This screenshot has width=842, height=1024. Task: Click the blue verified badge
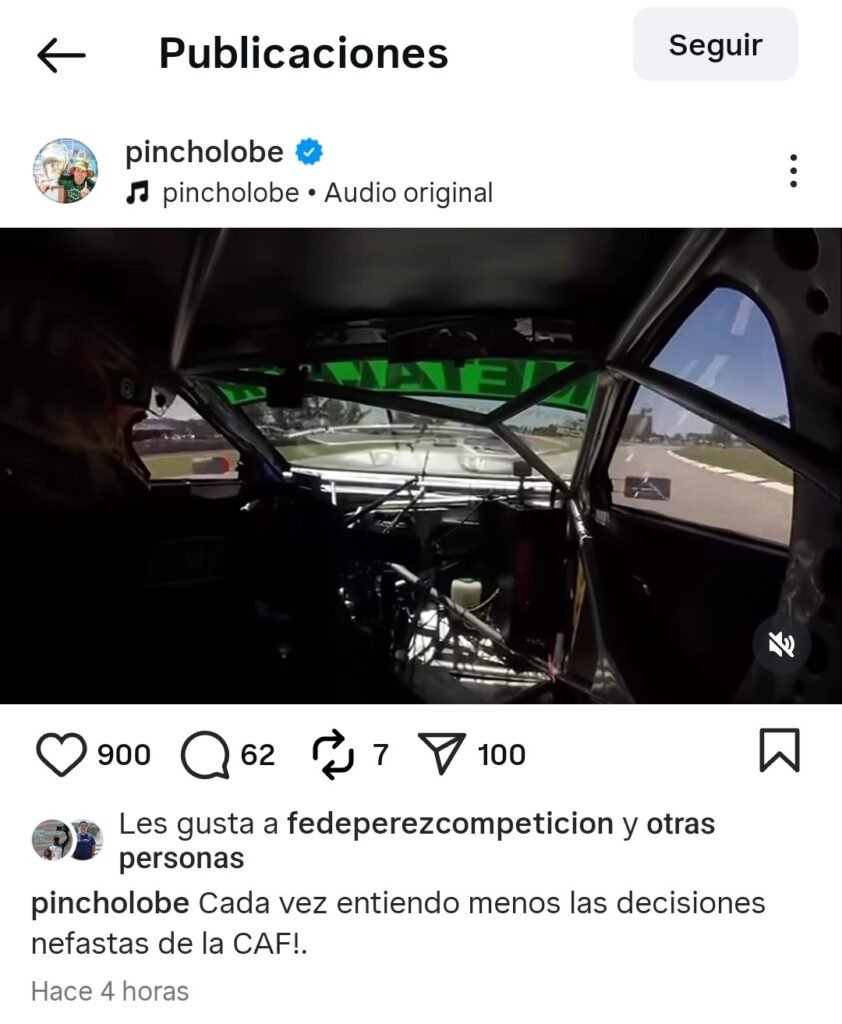point(309,152)
